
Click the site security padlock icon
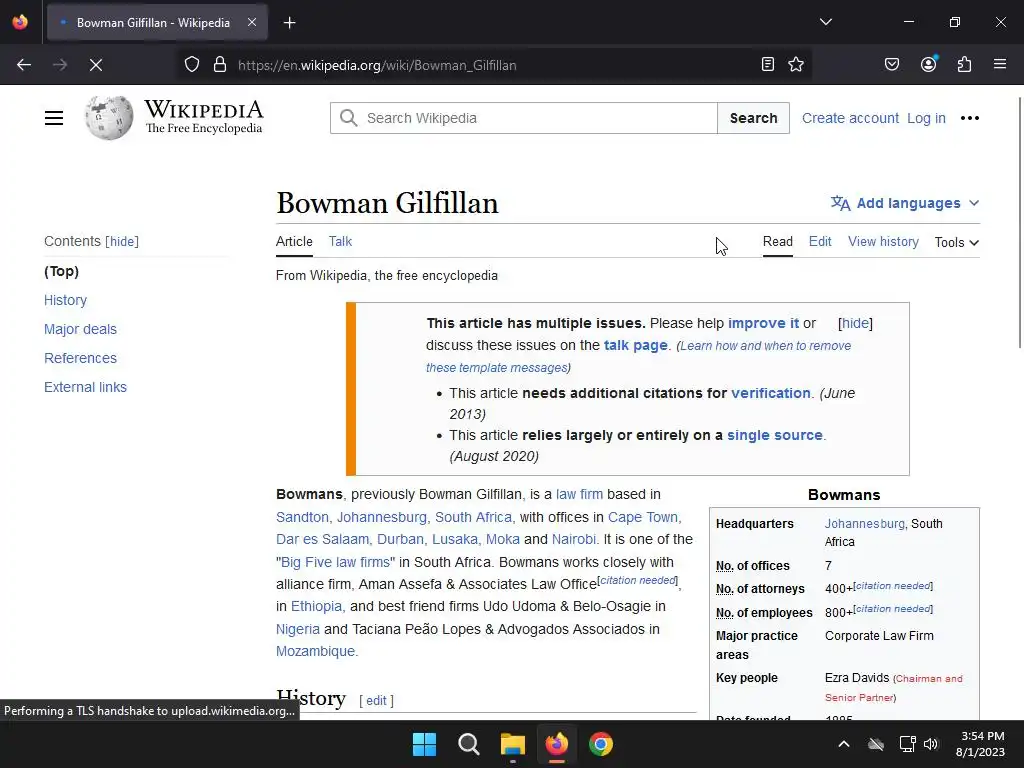(220, 65)
